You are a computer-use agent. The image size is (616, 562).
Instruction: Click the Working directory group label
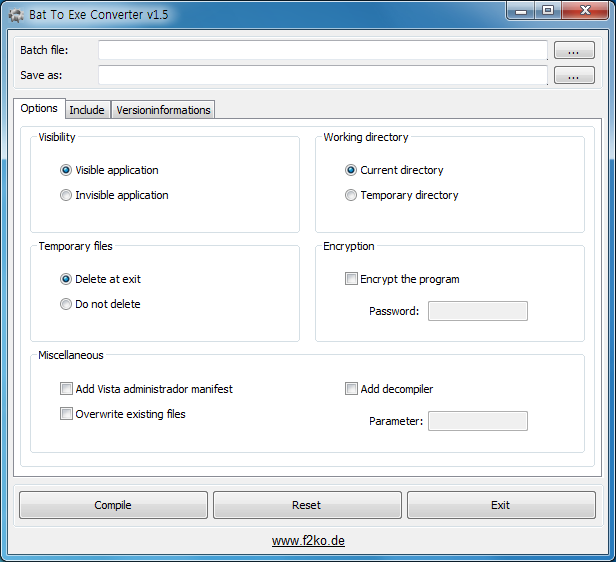[366, 137]
